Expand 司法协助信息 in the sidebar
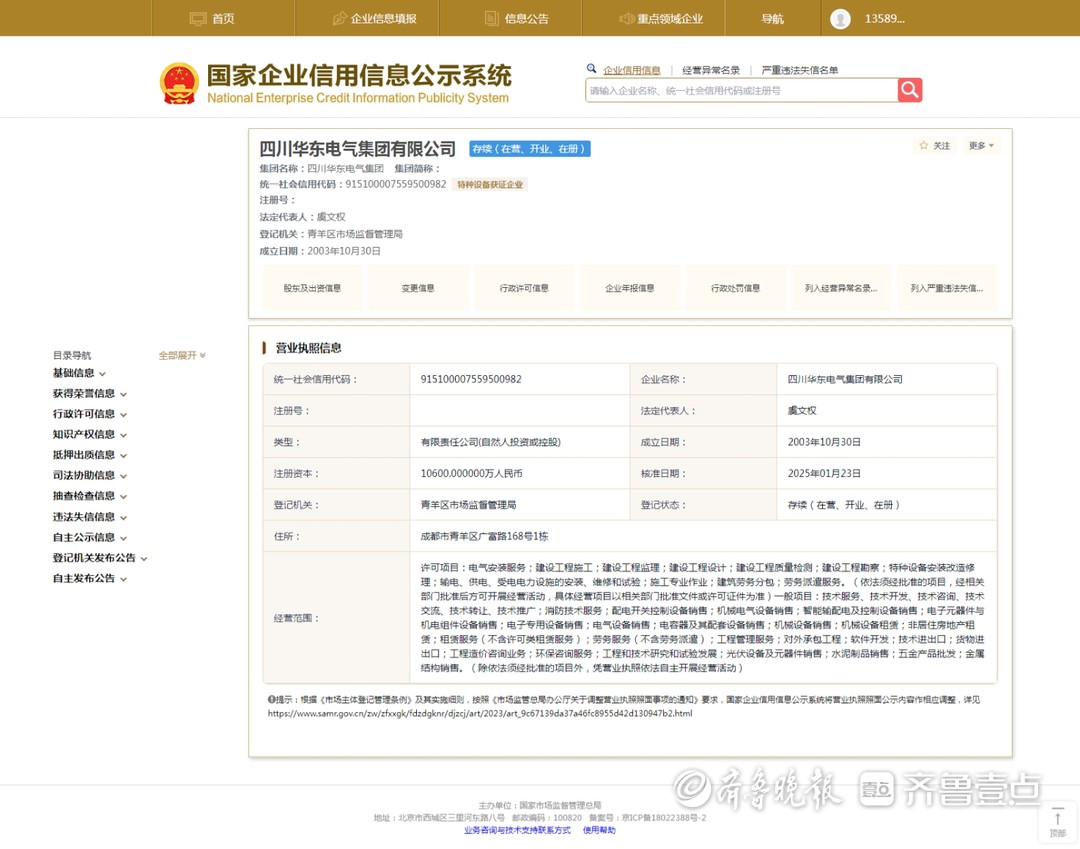 coord(90,475)
